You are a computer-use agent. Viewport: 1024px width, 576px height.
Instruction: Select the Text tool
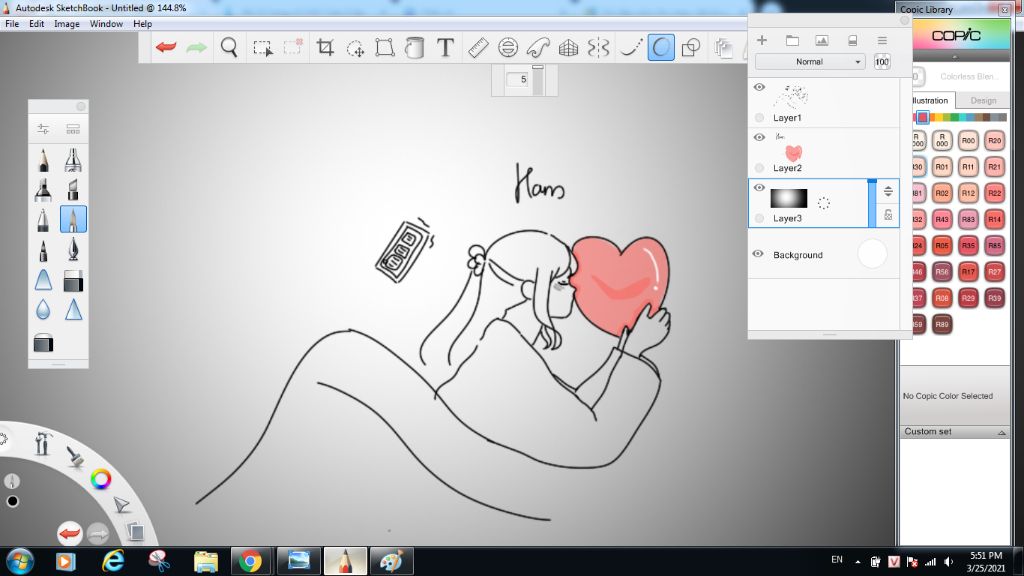coord(445,47)
